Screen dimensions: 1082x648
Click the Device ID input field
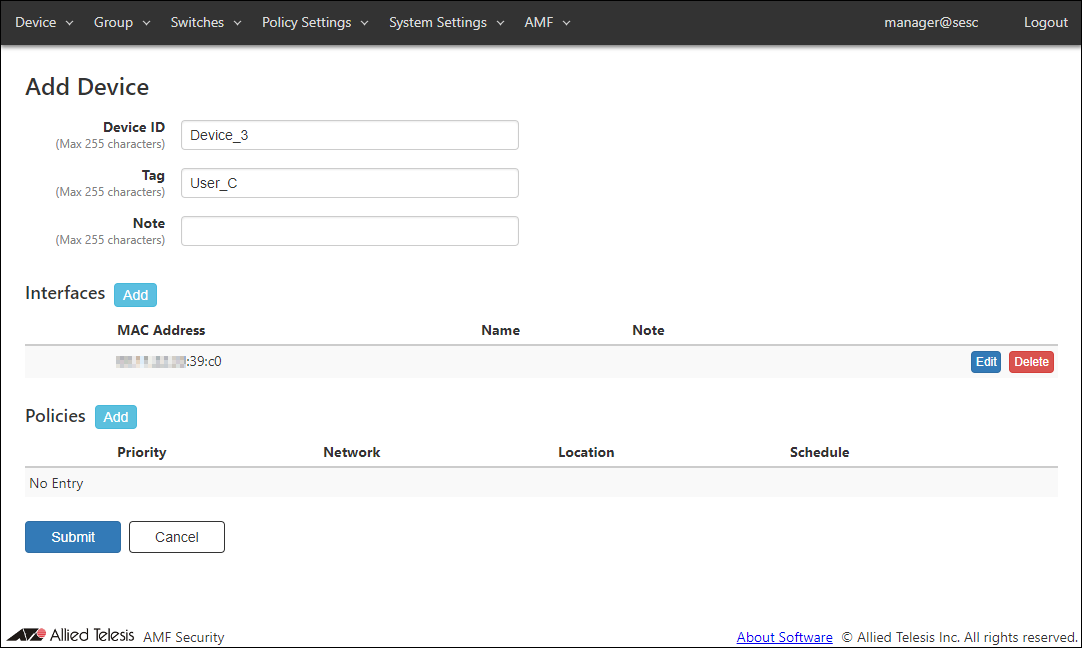coord(349,135)
